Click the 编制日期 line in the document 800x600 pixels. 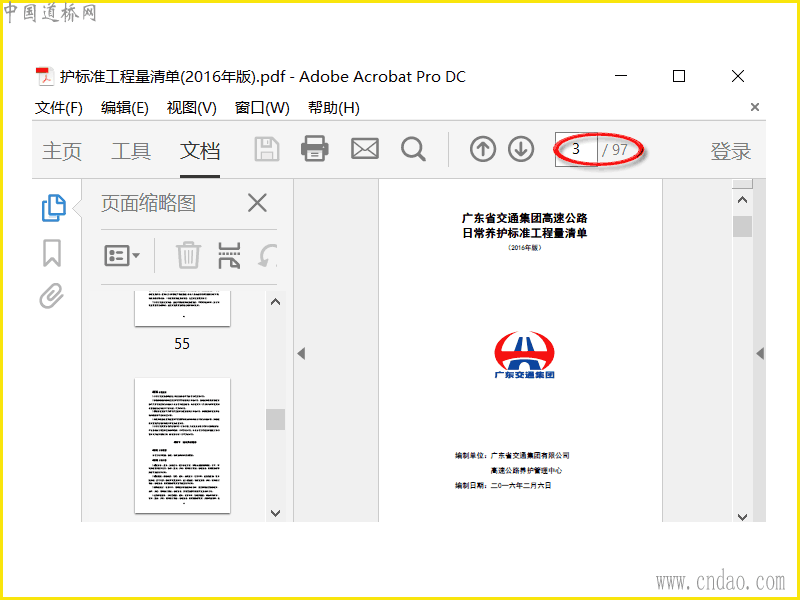click(x=503, y=485)
